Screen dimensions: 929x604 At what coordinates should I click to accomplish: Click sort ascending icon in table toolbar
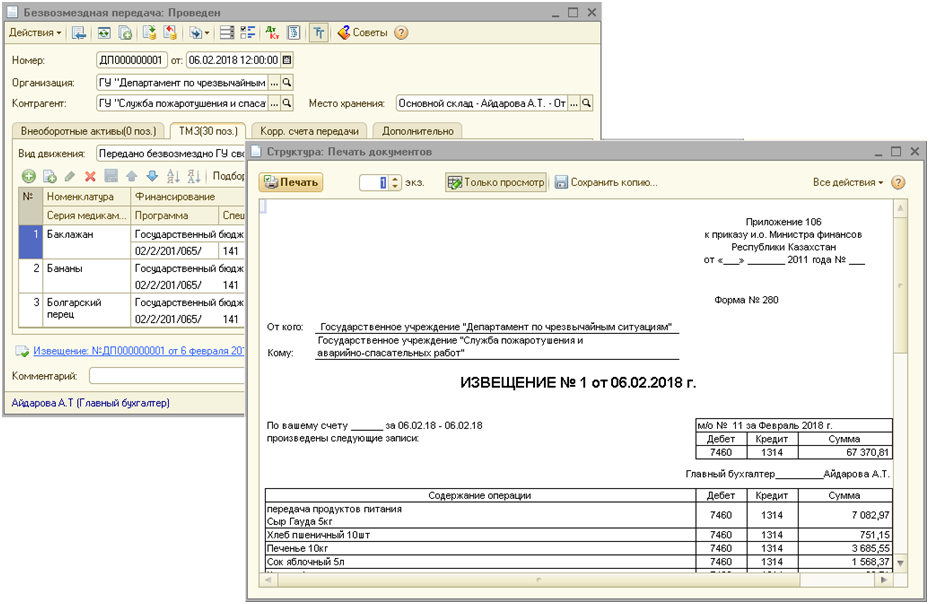tap(172, 176)
